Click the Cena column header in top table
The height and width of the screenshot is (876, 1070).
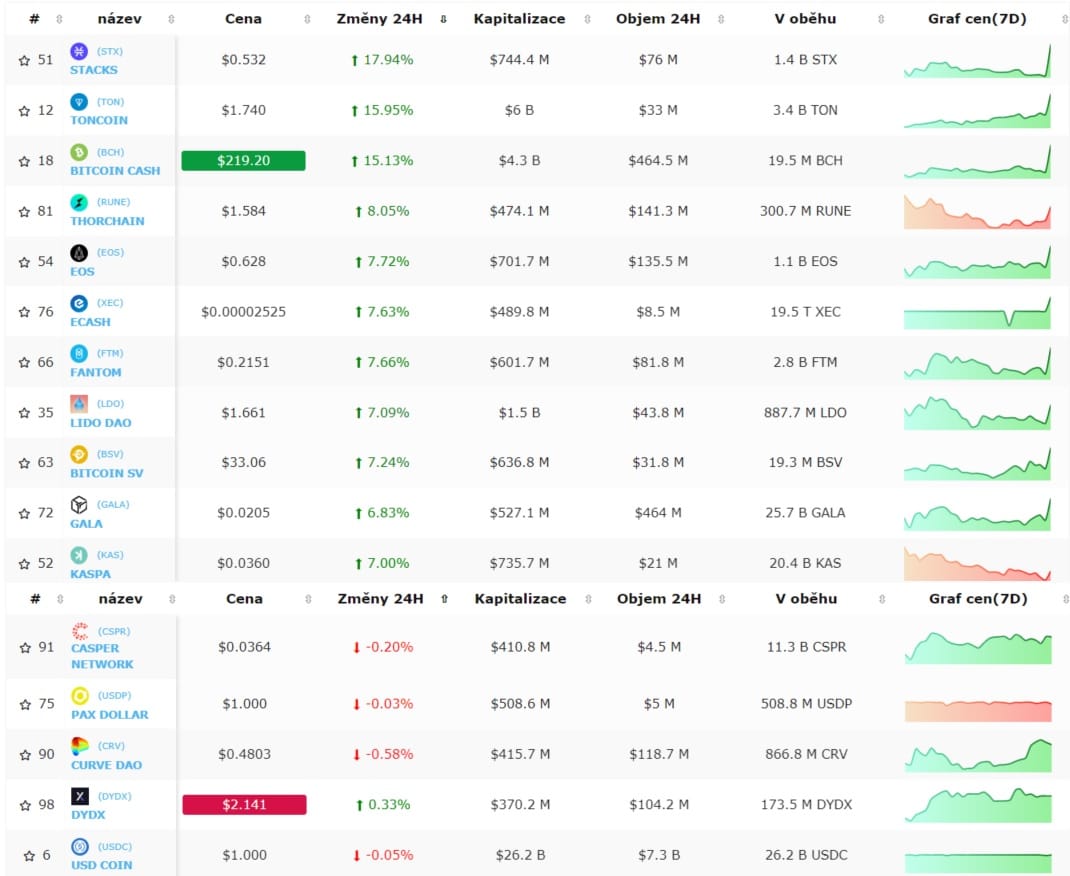point(243,19)
